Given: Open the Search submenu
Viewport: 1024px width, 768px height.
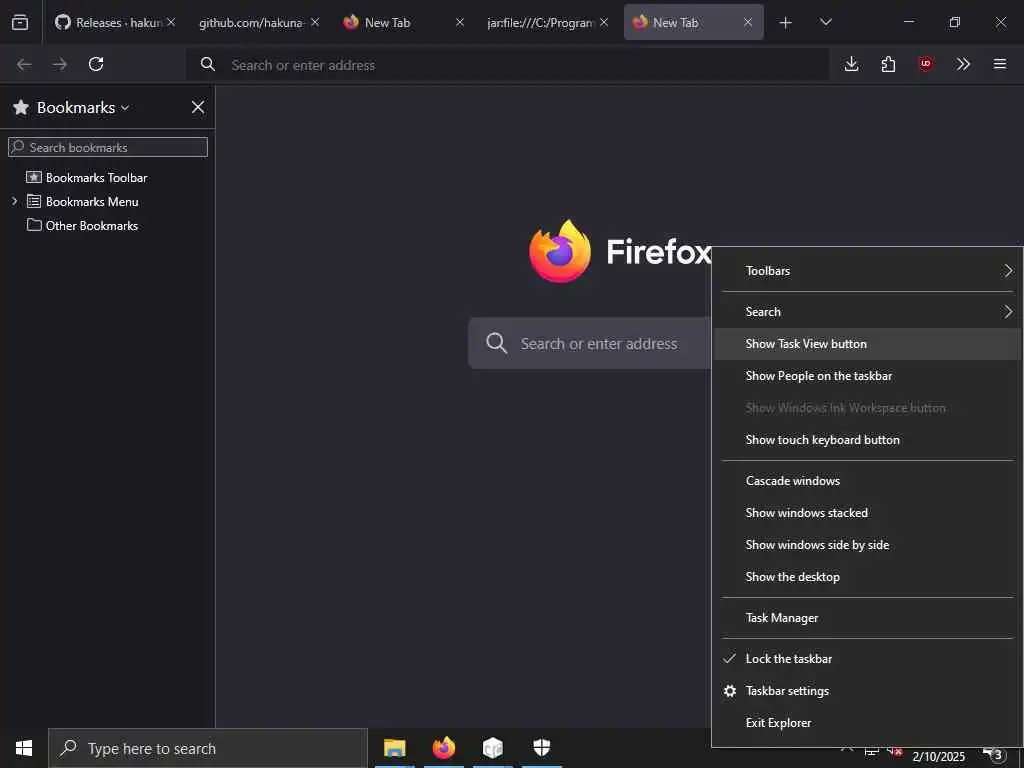Looking at the screenshot, I should 867,312.
